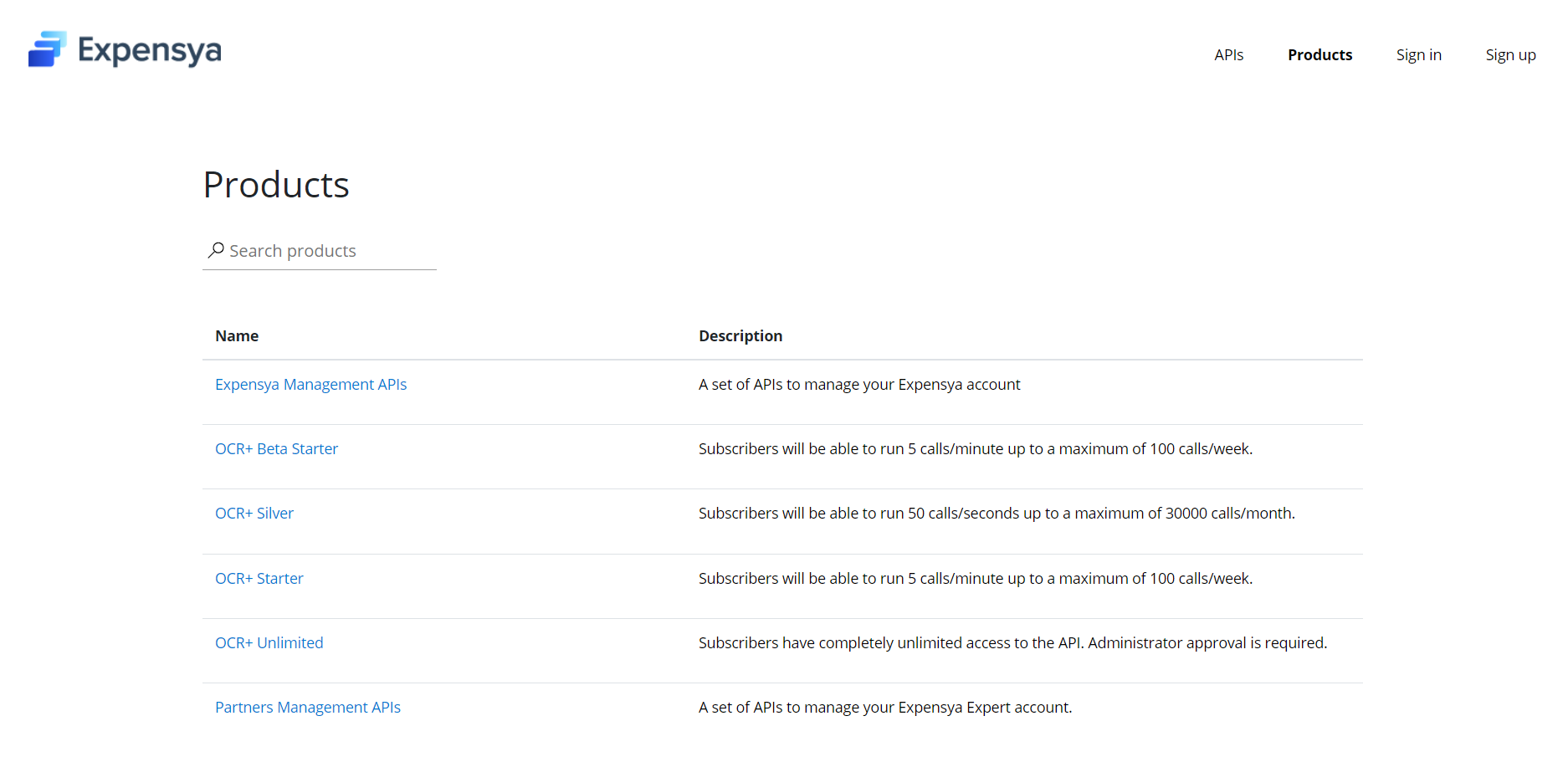1568x762 pixels.
Task: Open Partners Management APIs product
Action: [307, 708]
